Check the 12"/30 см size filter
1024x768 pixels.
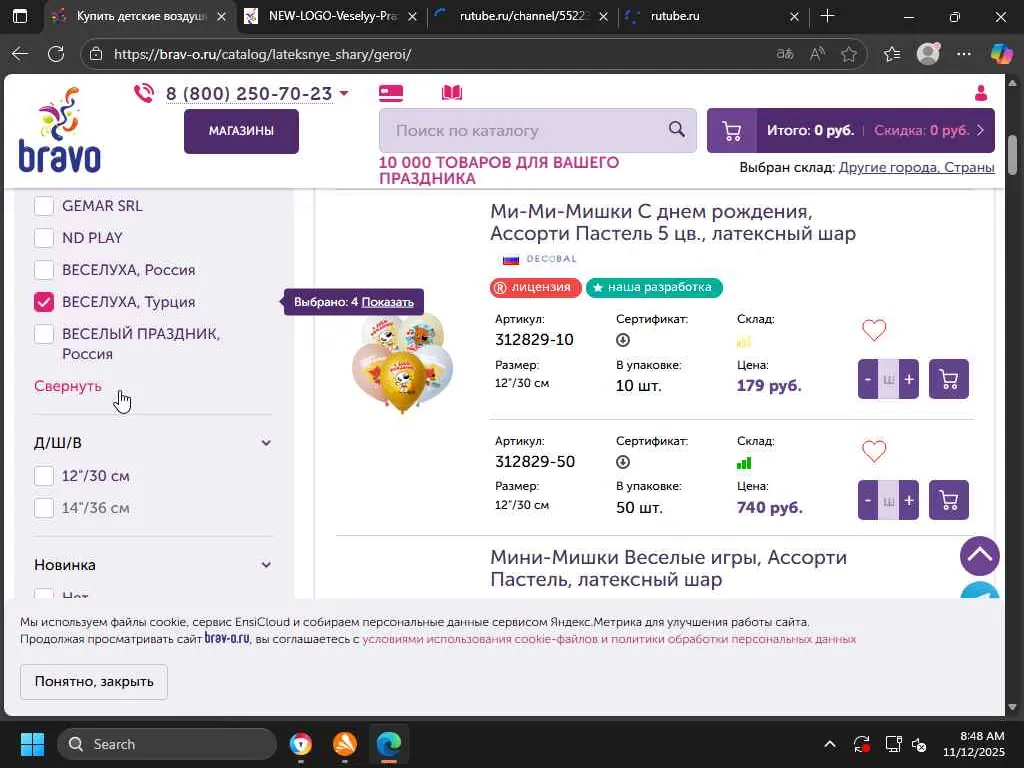44,476
